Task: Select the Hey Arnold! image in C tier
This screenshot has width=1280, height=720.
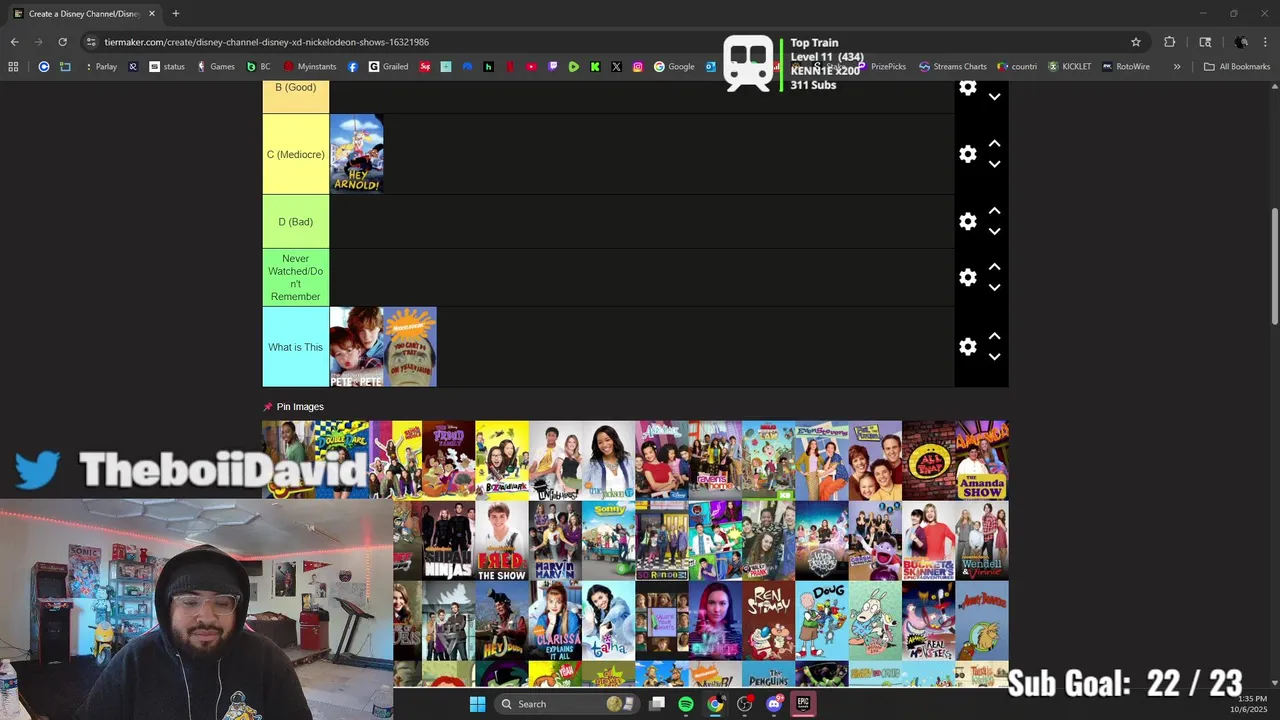Action: tap(356, 153)
